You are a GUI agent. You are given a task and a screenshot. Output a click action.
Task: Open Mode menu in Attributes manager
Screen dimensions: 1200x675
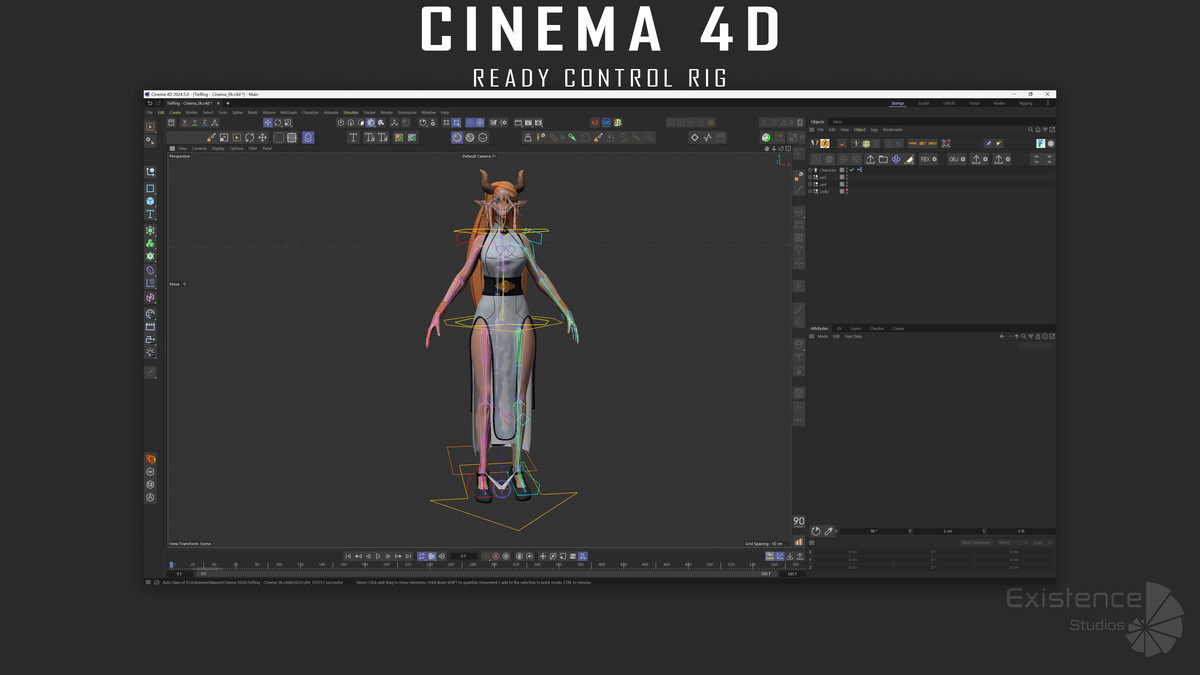[823, 336]
